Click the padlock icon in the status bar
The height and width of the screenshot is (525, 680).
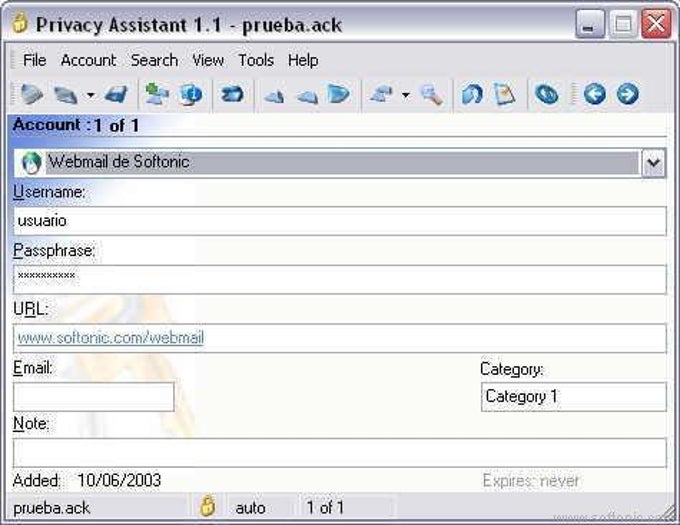coord(207,505)
